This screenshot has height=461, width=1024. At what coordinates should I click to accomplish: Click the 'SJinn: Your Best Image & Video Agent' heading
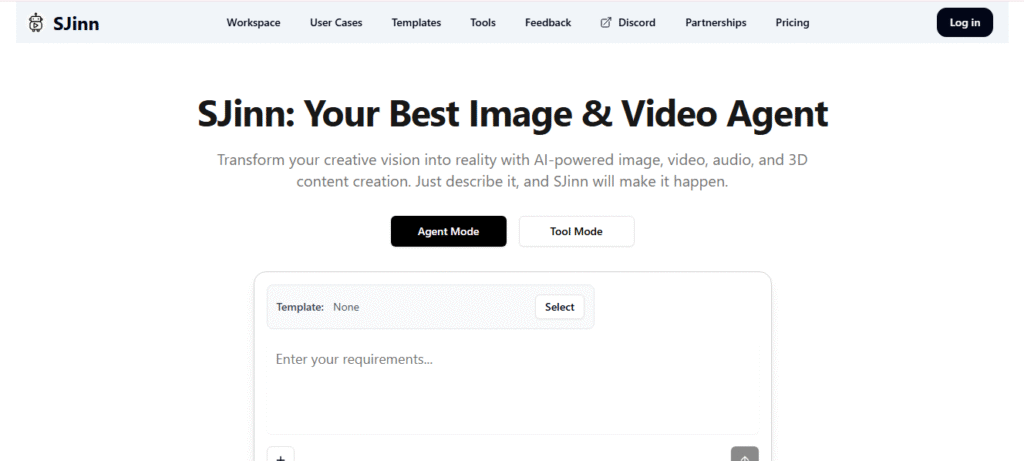[x=512, y=115]
